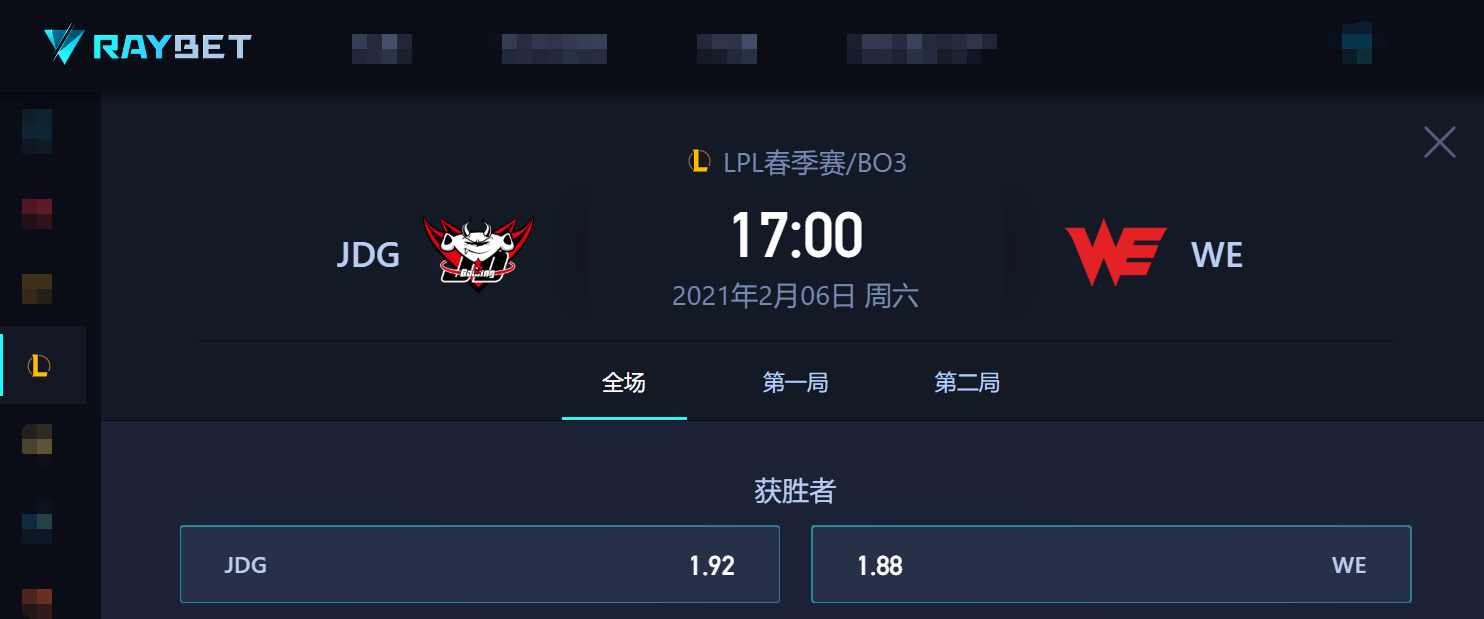Bet on JDG at odds 1.92
The height and width of the screenshot is (619, 1484).
click(x=480, y=565)
